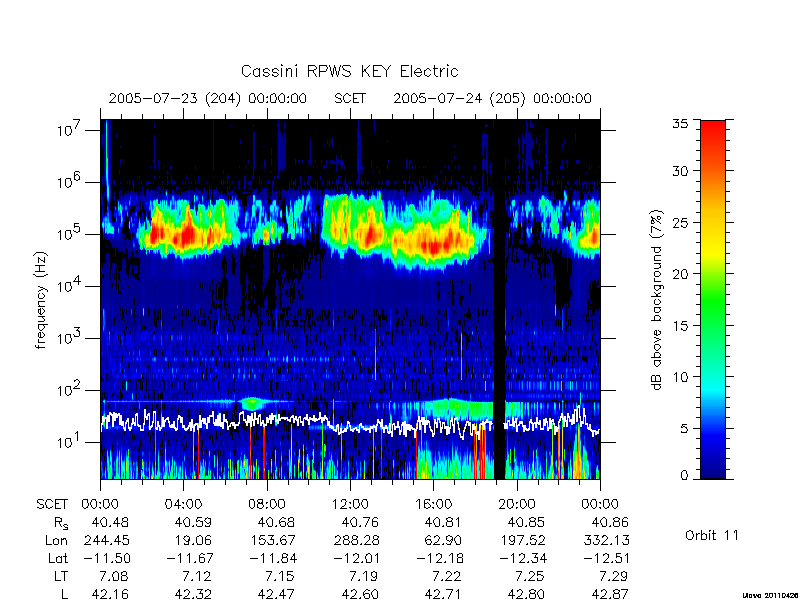Click the 12:00 time tick label
This screenshot has width=800, height=600.
(350, 504)
